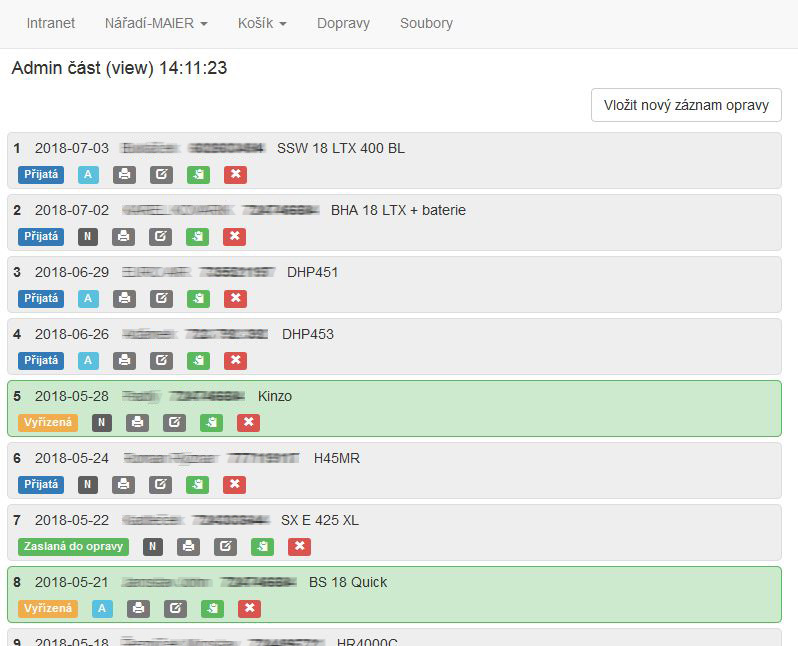Open the Intranet navigation item
Screen dimensions: 798x646
[51, 23]
